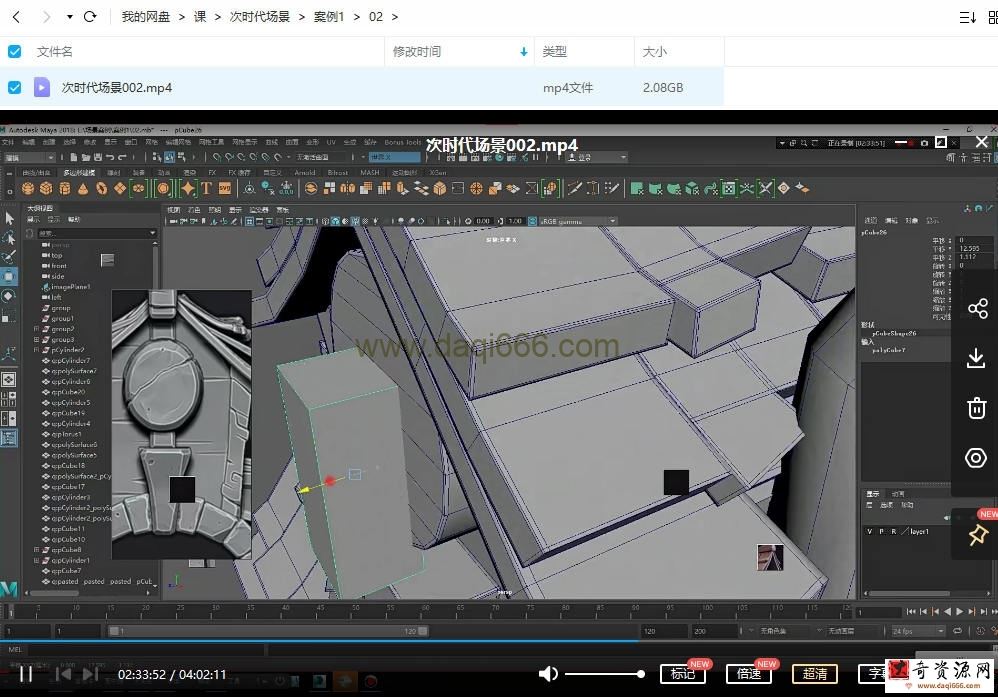Open the Bonus Tools menu

402,143
